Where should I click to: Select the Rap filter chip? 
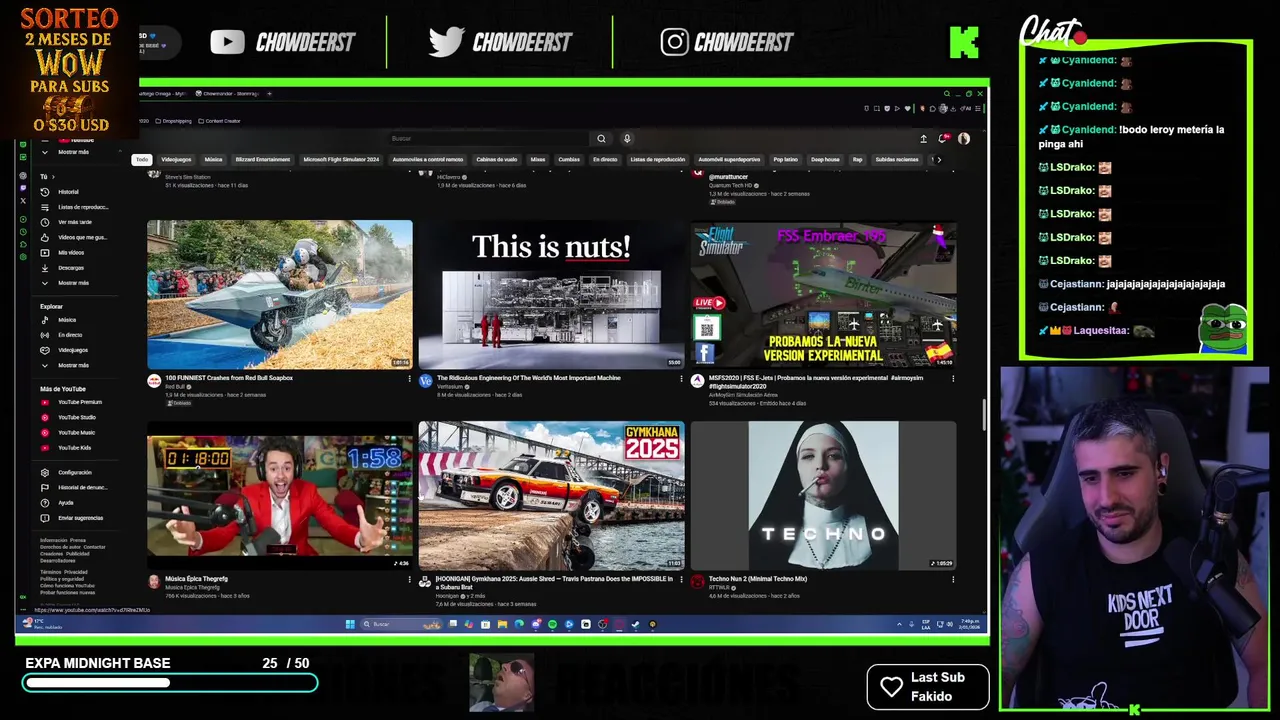pyautogui.click(x=857, y=159)
